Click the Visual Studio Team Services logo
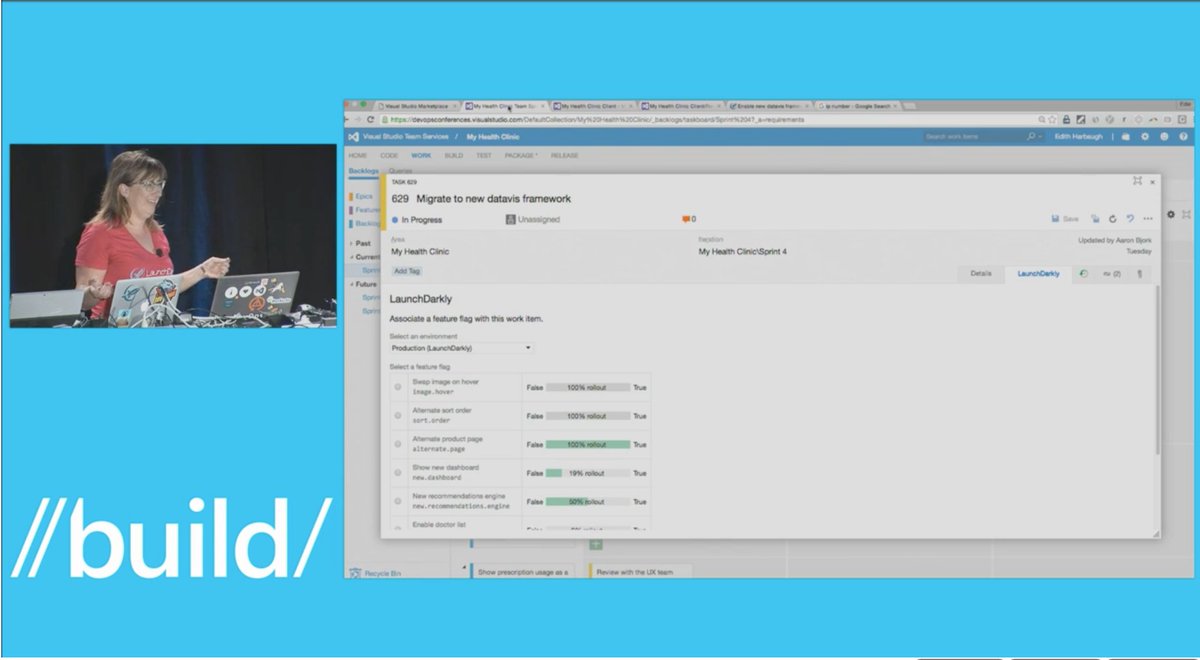 click(x=353, y=136)
